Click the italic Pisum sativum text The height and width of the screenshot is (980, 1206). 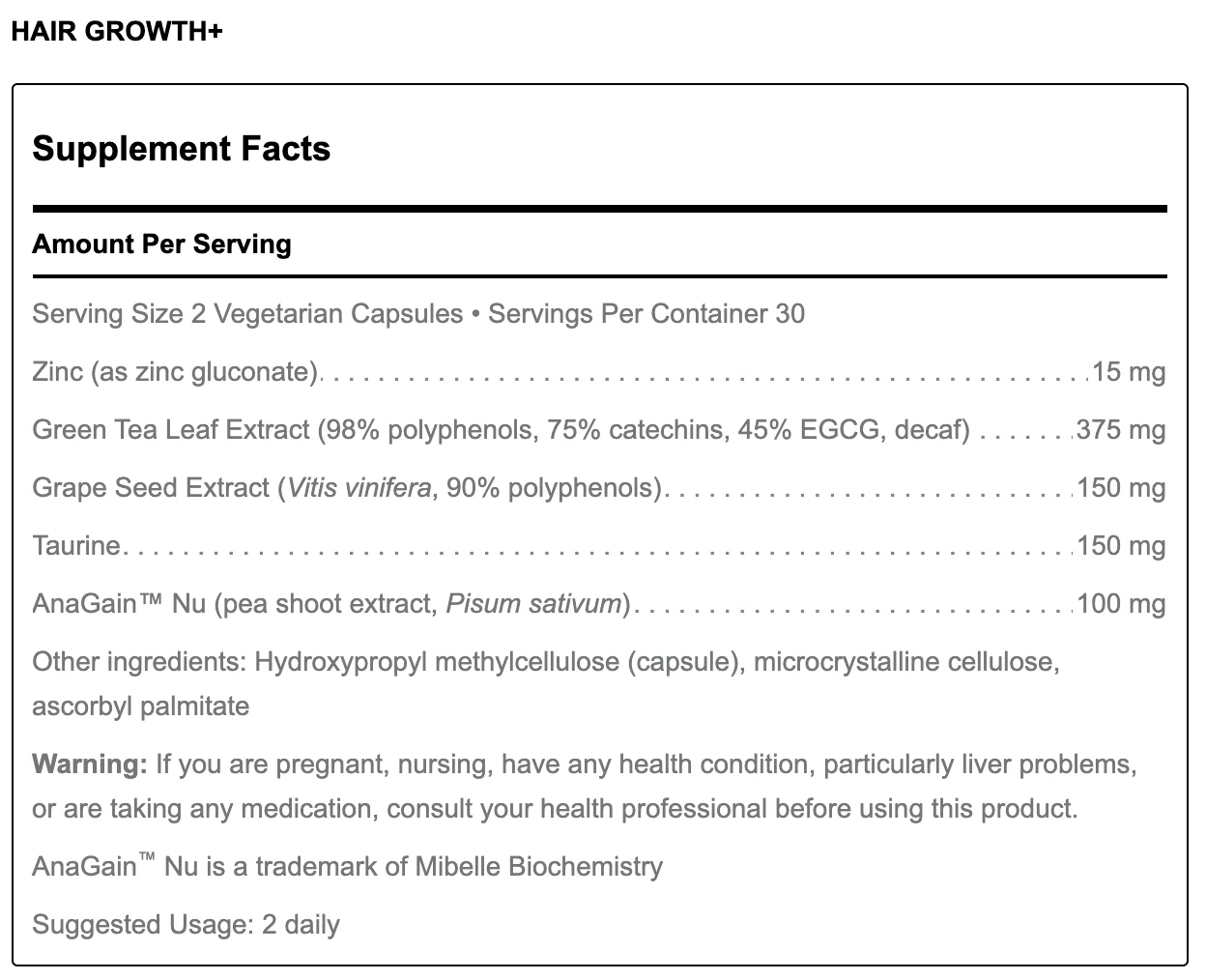533,604
